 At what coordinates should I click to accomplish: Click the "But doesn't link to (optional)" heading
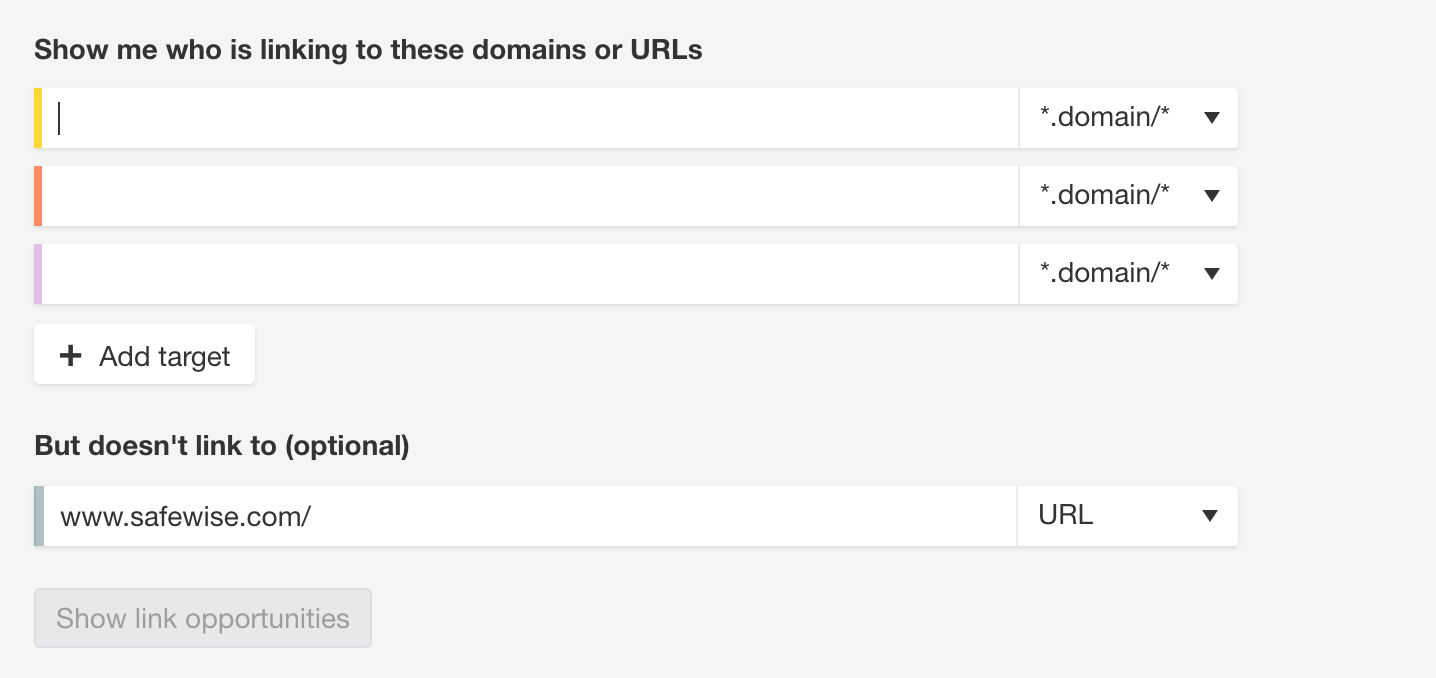pyautogui.click(x=222, y=446)
